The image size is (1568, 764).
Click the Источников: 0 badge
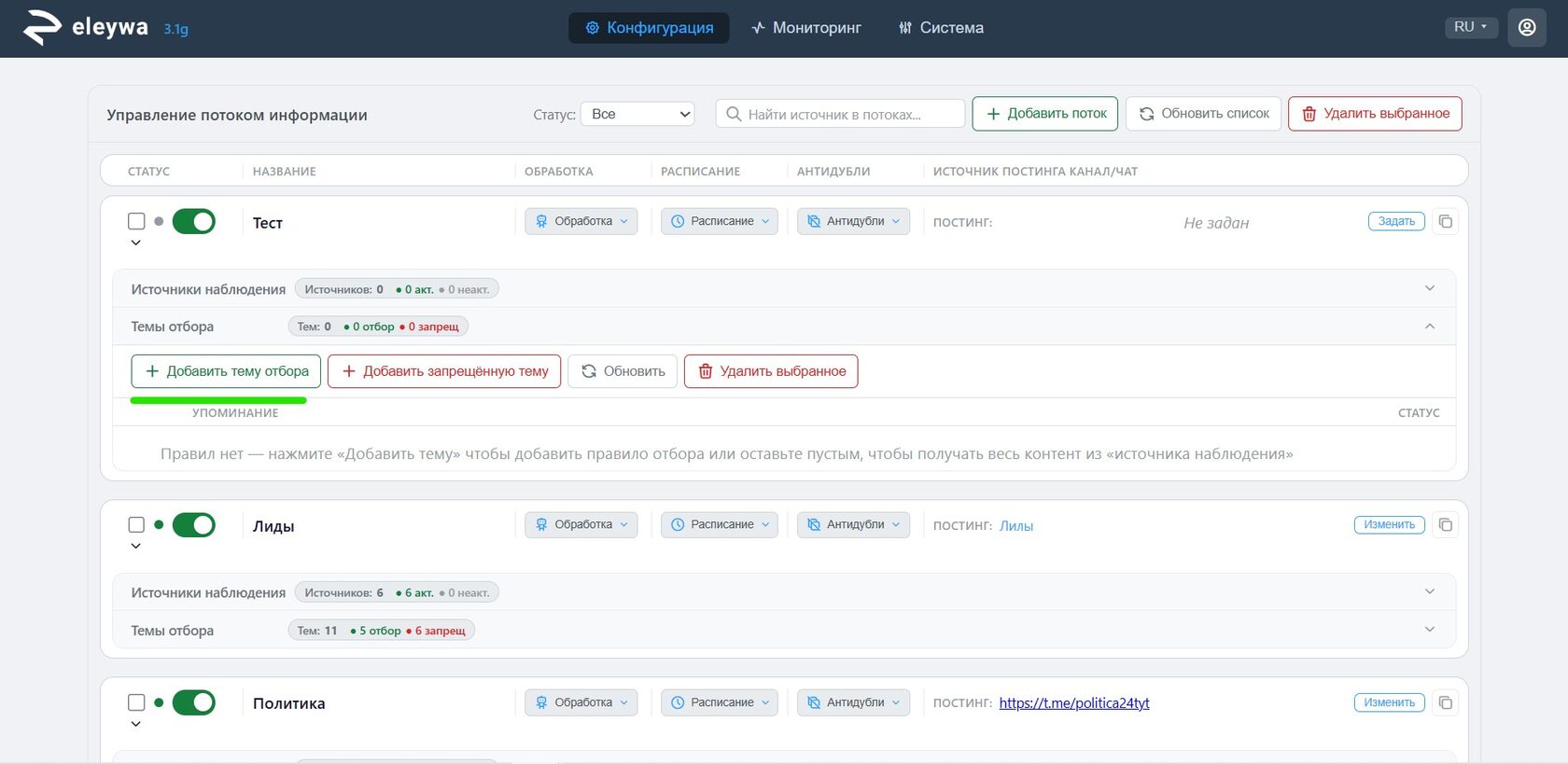[397, 289]
